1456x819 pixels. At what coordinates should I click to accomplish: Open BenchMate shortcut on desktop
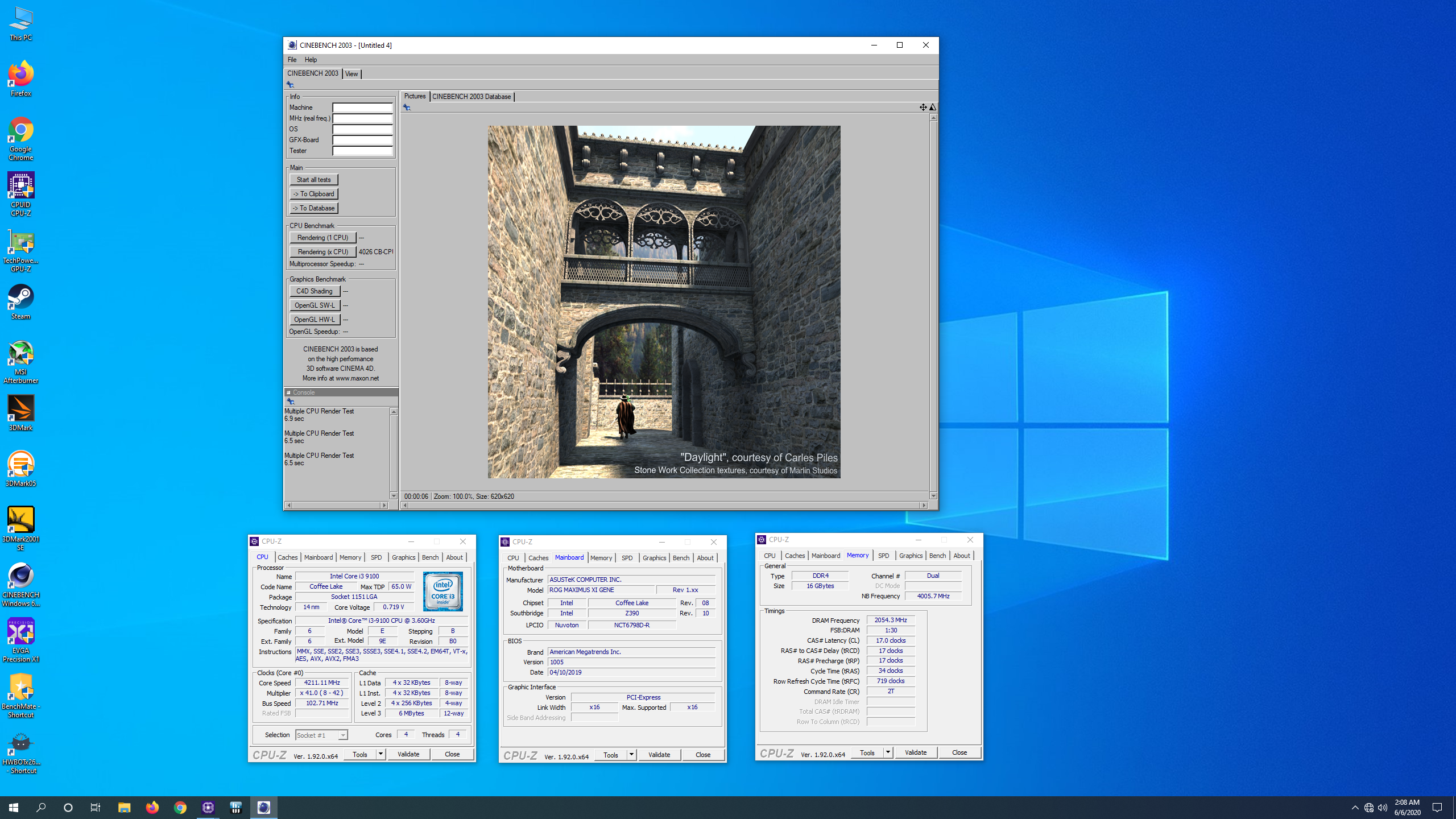pyautogui.click(x=20, y=696)
